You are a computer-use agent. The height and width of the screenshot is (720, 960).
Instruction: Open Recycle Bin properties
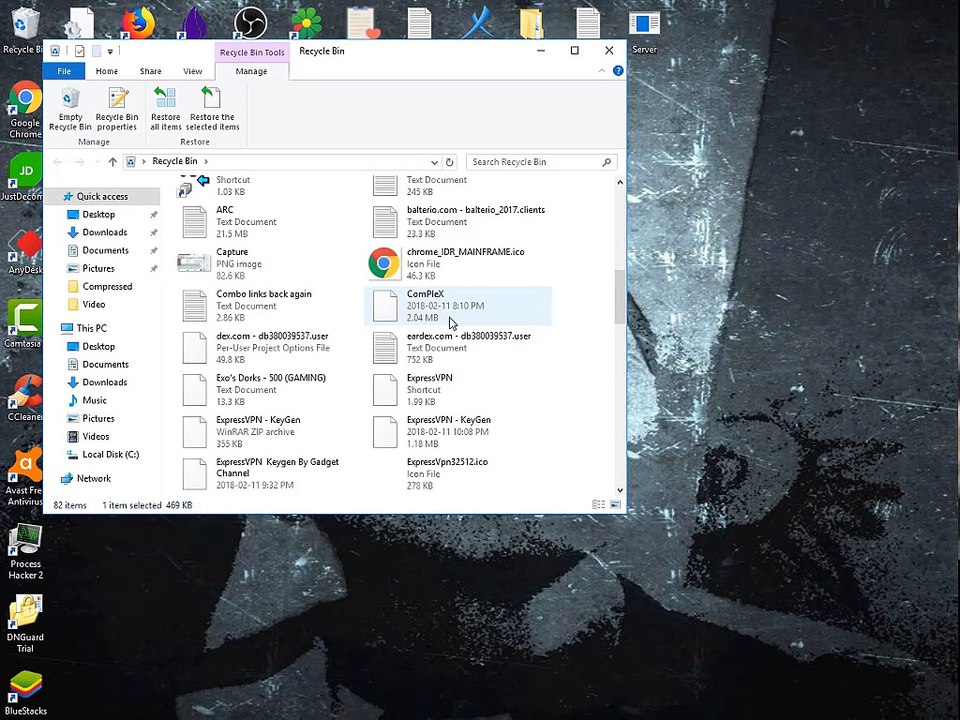click(117, 110)
